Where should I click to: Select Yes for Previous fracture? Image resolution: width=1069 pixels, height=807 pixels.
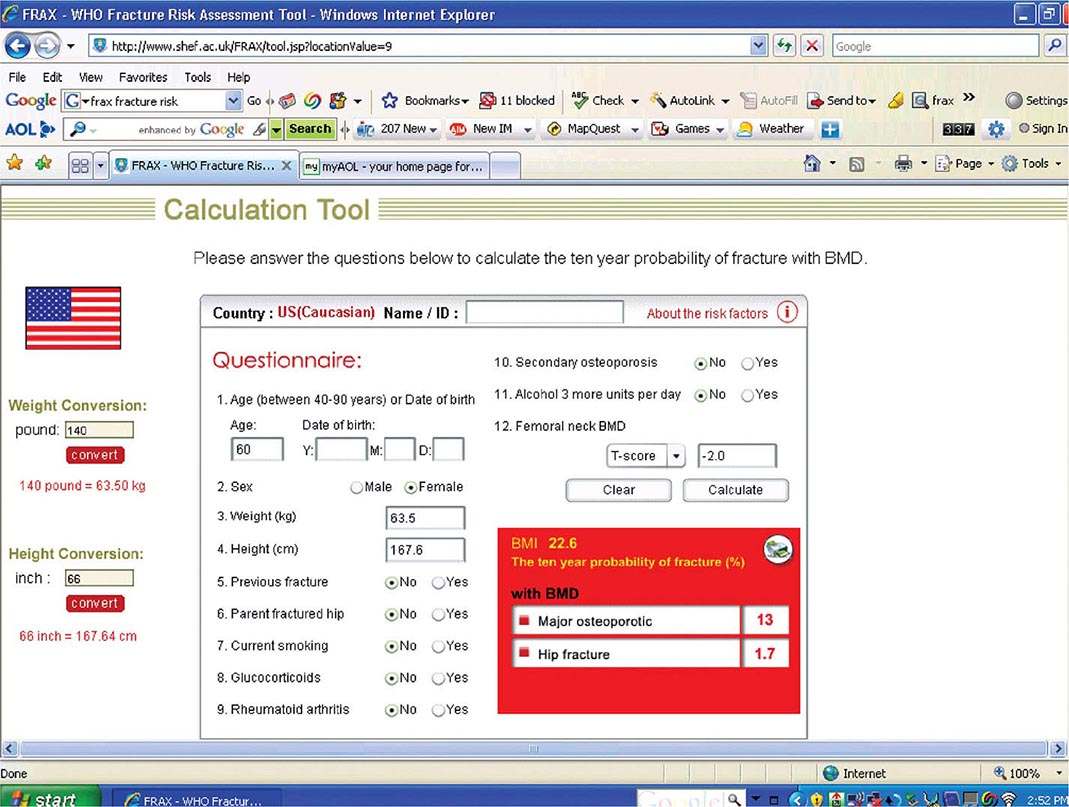[x=439, y=582]
